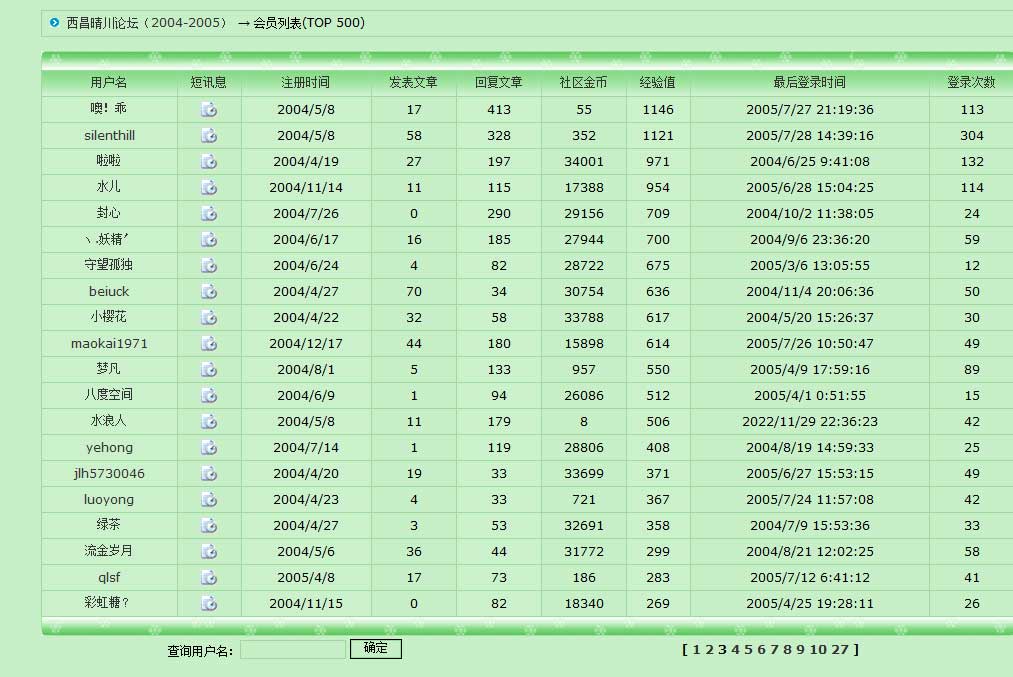Click username 流金岁月
This screenshot has width=1013, height=677.
(x=109, y=551)
